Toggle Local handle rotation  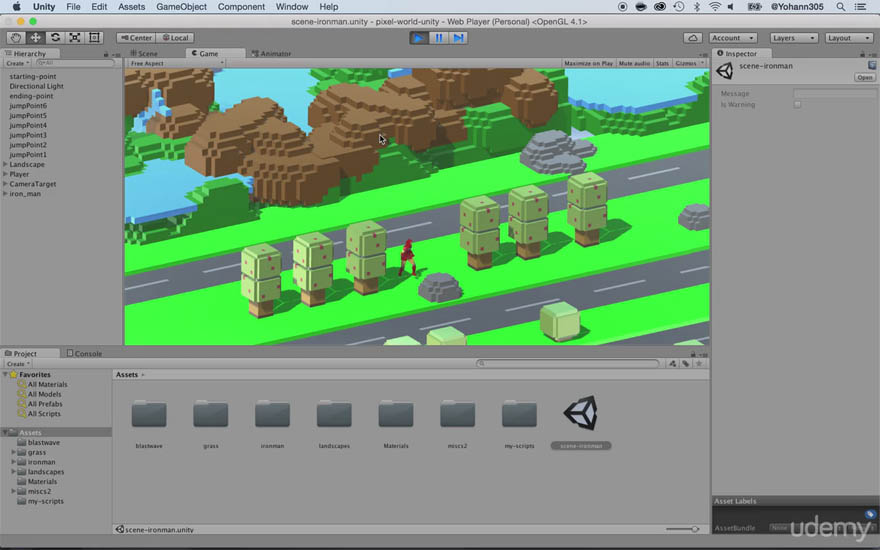click(175, 38)
